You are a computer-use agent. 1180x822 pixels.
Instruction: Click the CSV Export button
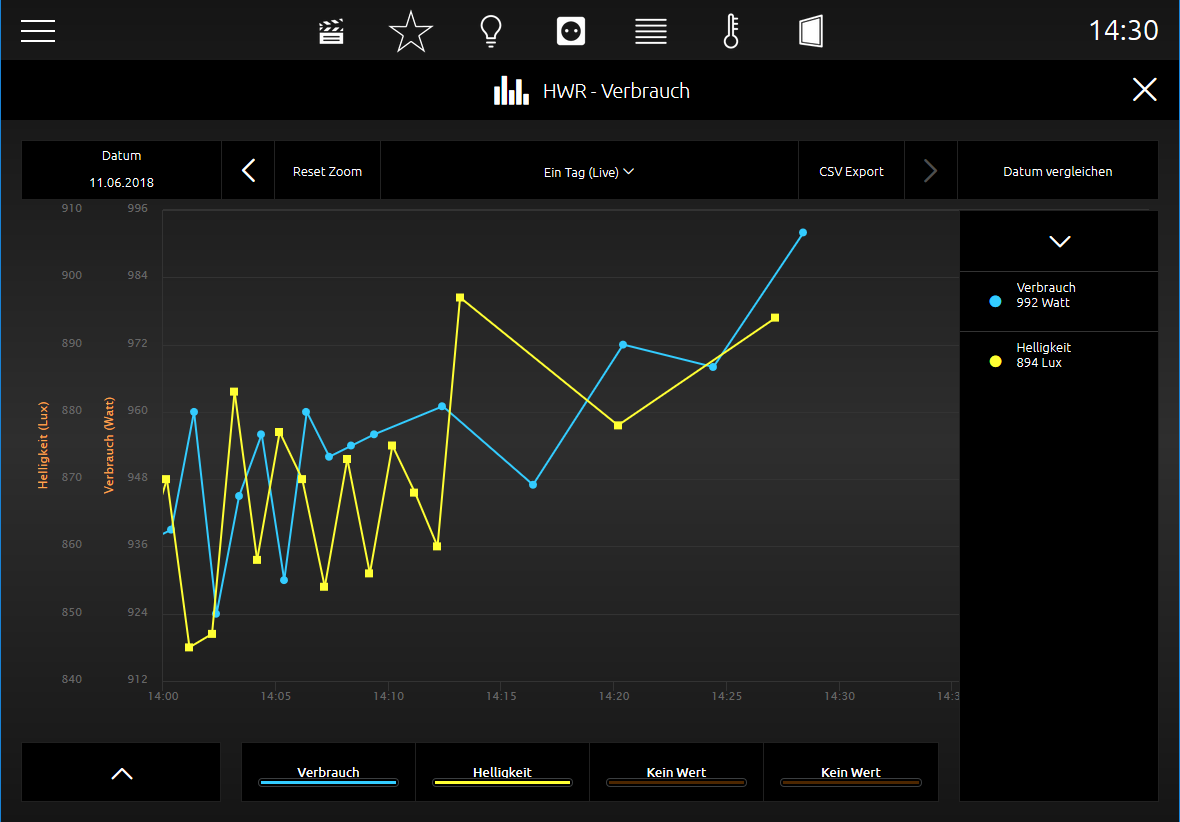[x=851, y=172]
